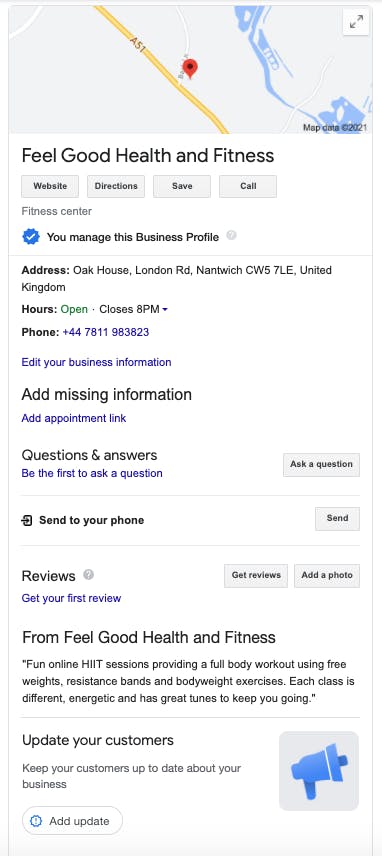
Task: Get Directions to the business
Action: click(x=116, y=186)
